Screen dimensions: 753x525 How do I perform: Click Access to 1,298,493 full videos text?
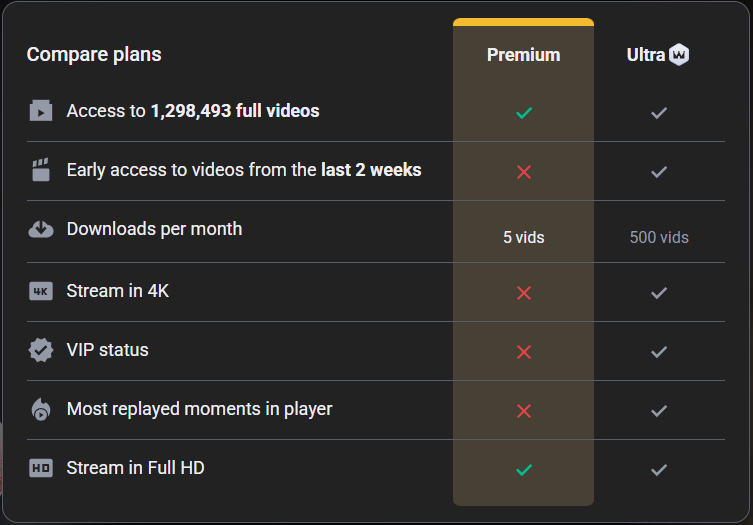(193, 111)
